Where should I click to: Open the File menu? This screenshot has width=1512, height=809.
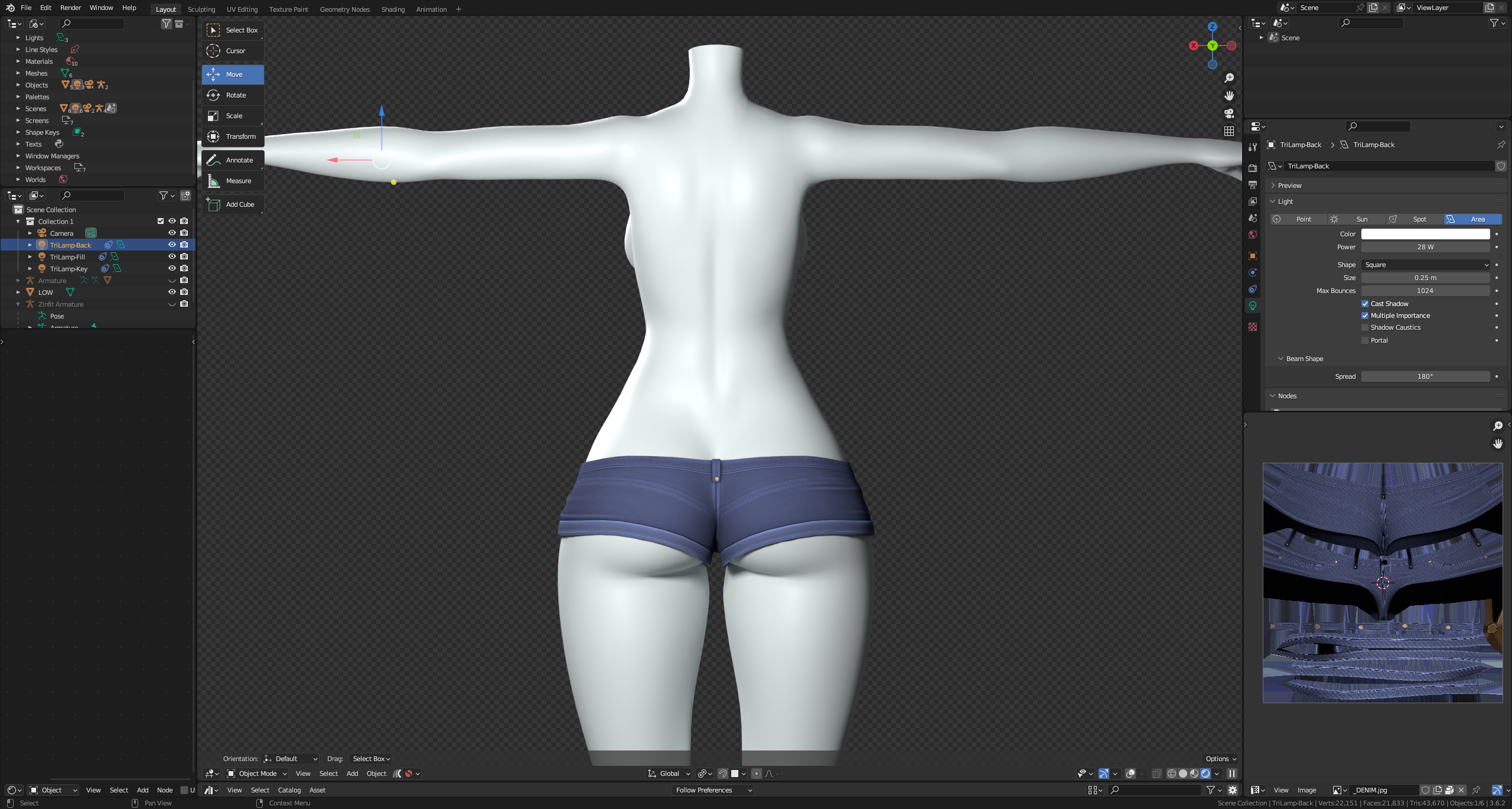[26, 8]
